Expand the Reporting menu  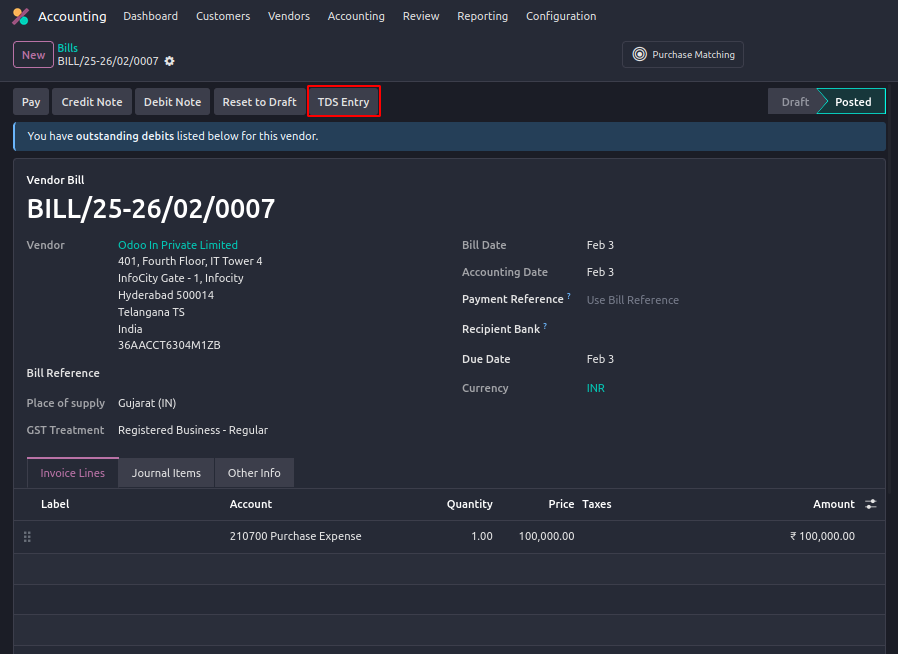point(482,16)
